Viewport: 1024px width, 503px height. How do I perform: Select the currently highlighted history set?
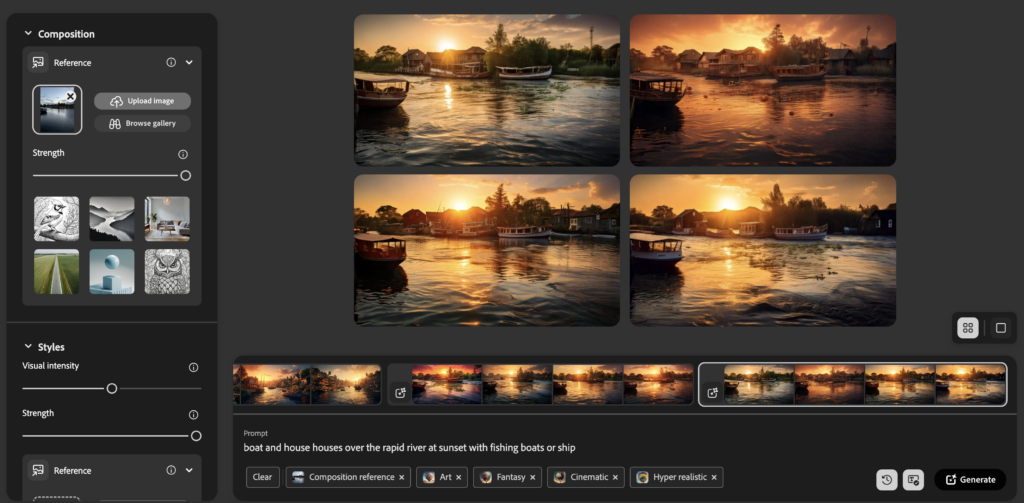(x=853, y=384)
